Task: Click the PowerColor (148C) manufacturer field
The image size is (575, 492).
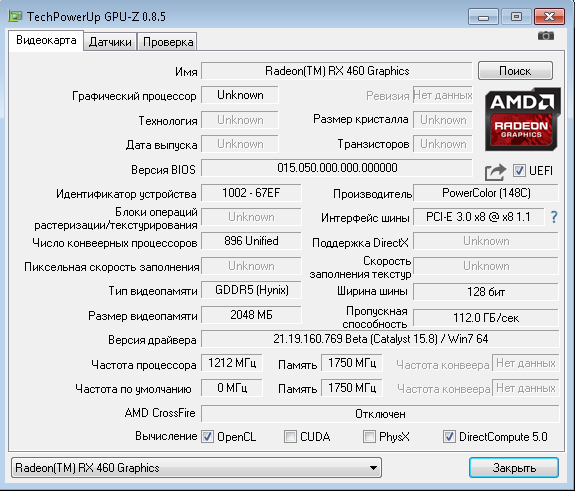Action: tap(486, 193)
